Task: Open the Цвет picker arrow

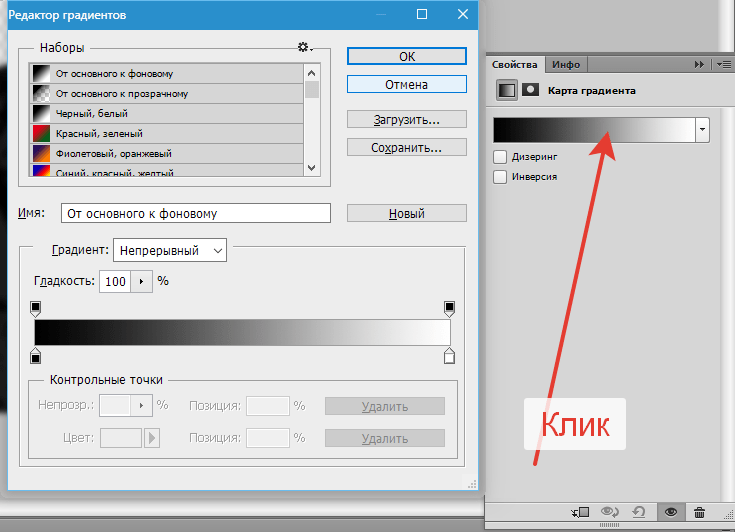Action: pos(151,438)
